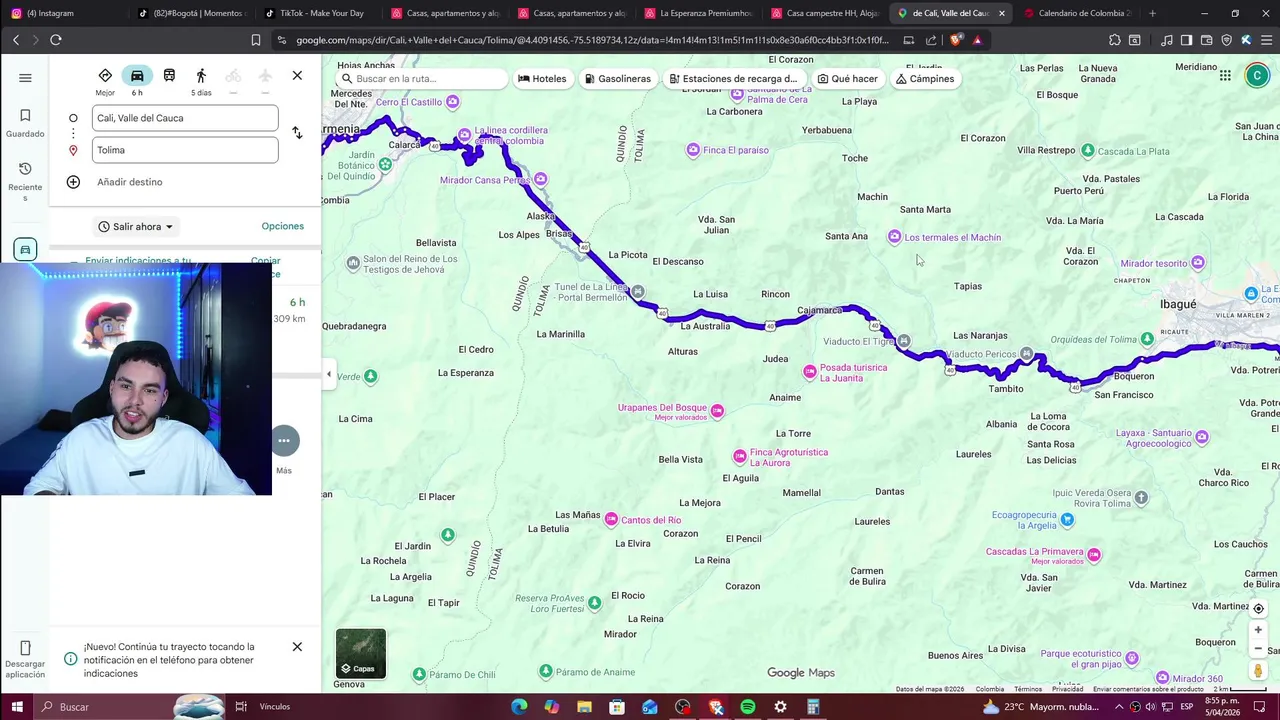Open route Opciones
The height and width of the screenshot is (720, 1280).
(283, 226)
